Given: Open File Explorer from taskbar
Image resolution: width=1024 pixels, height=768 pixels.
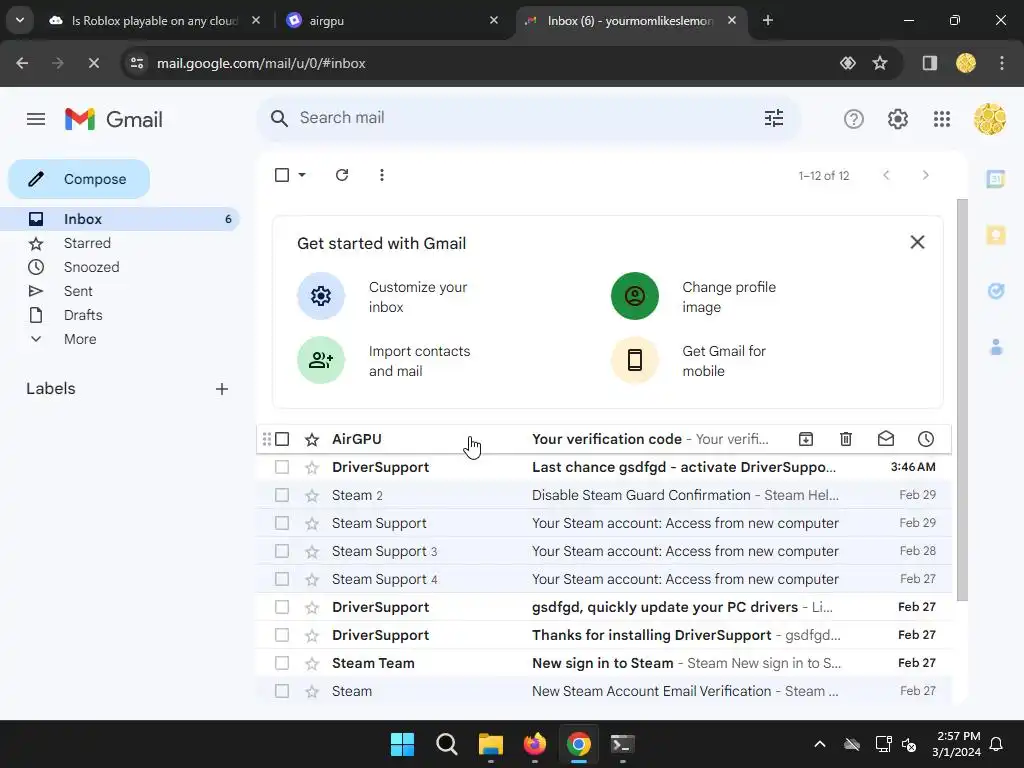Looking at the screenshot, I should (x=490, y=744).
